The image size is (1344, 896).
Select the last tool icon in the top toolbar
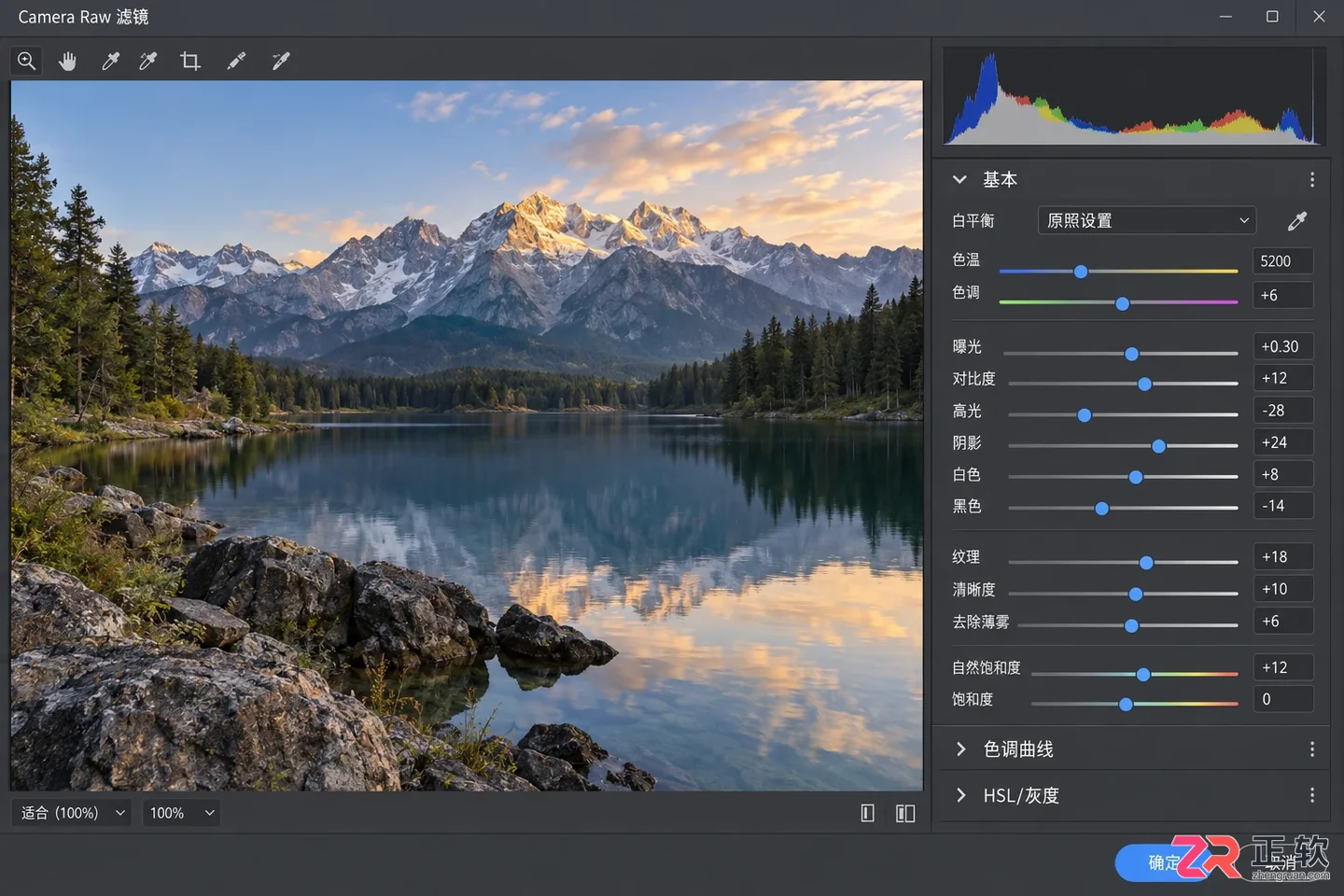[x=280, y=62]
